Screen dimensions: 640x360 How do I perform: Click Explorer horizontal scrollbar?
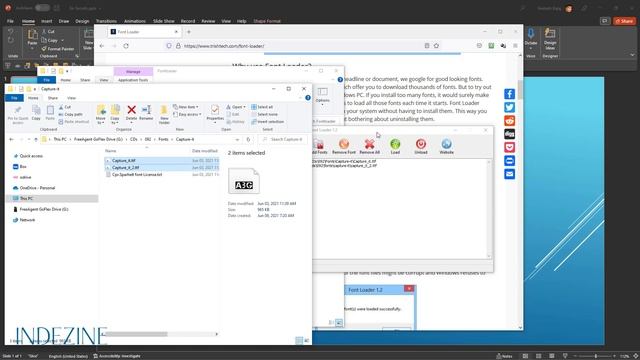(x=135, y=334)
